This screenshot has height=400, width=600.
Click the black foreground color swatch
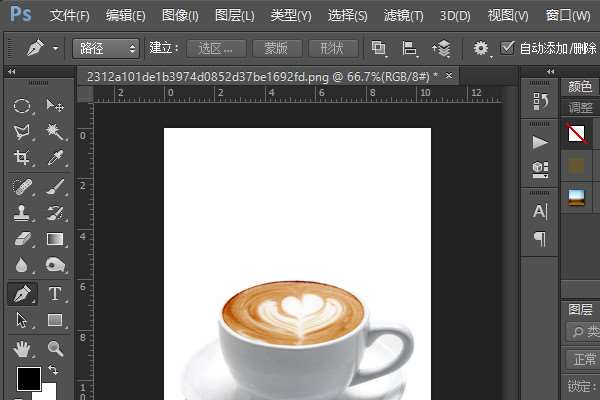point(28,379)
